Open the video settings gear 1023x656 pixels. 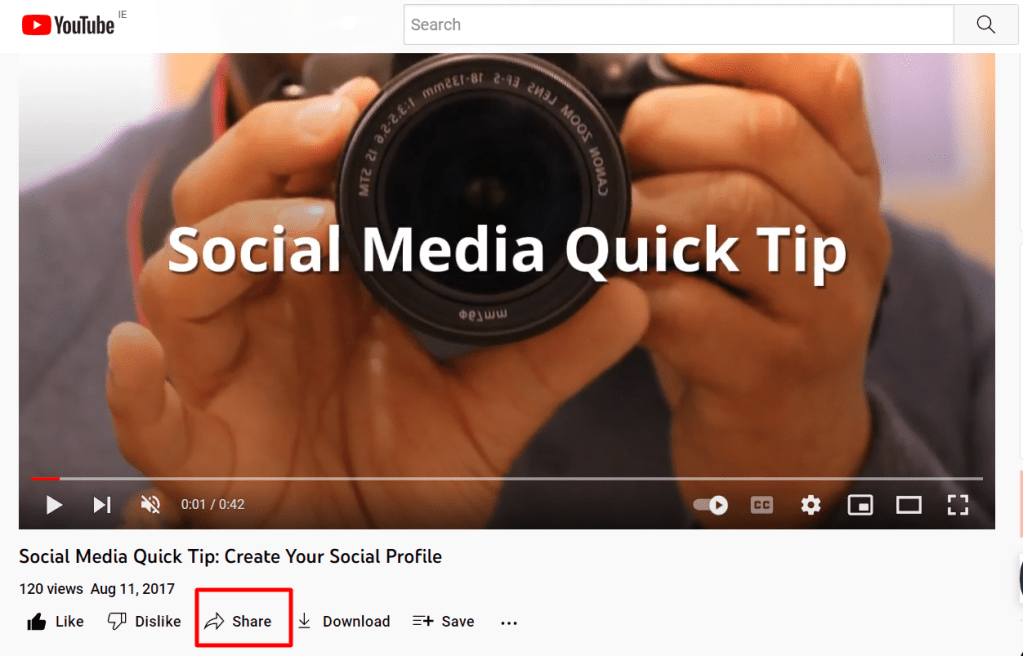(810, 505)
